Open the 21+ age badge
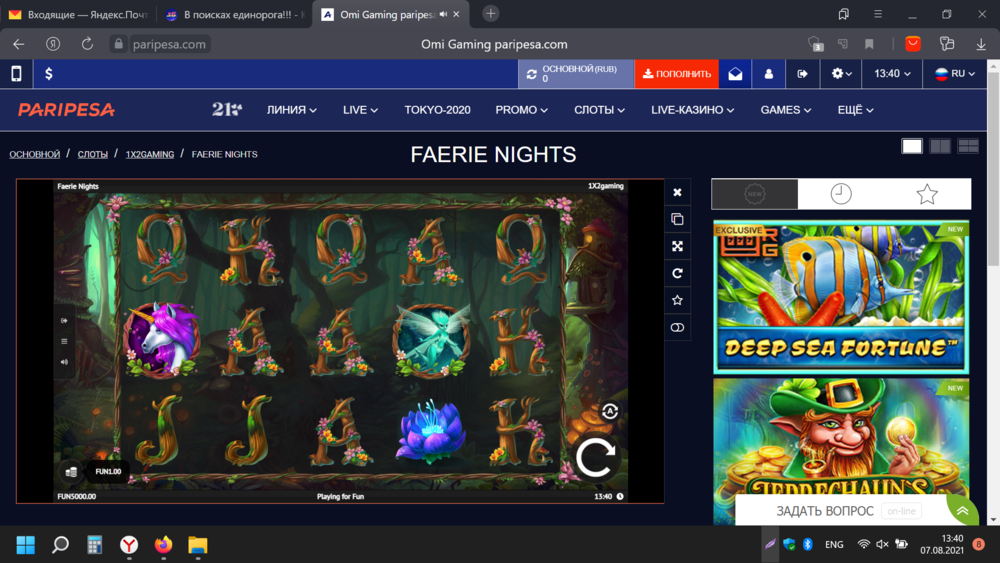This screenshot has width=1000, height=563. tap(226, 110)
